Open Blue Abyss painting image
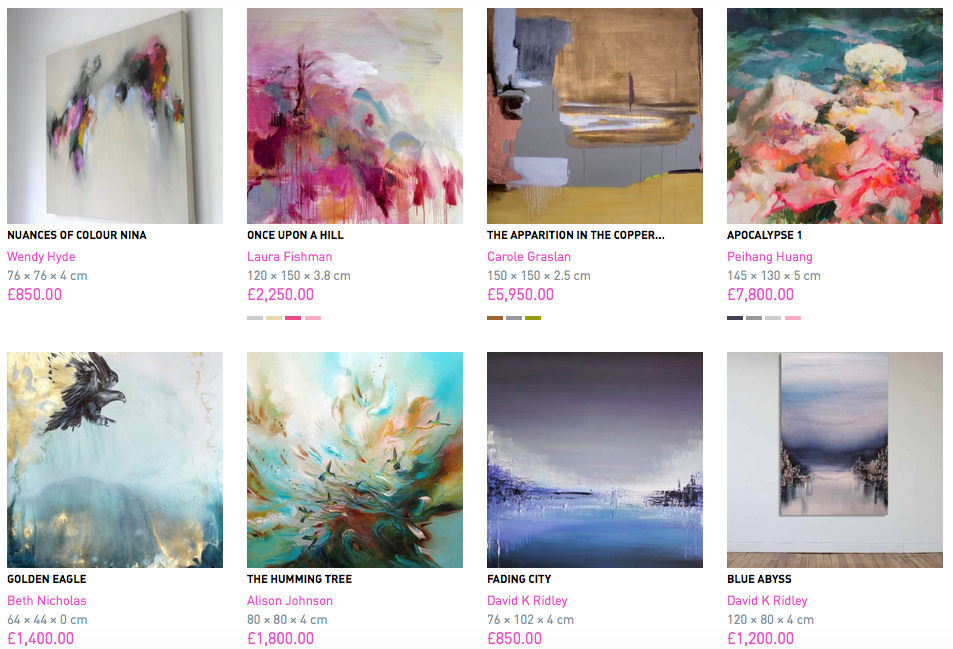The height and width of the screenshot is (649, 953). (835, 460)
